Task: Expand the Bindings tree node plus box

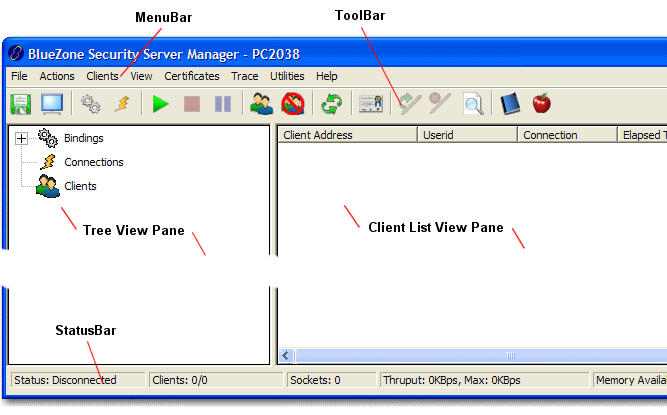Action: (x=21, y=139)
